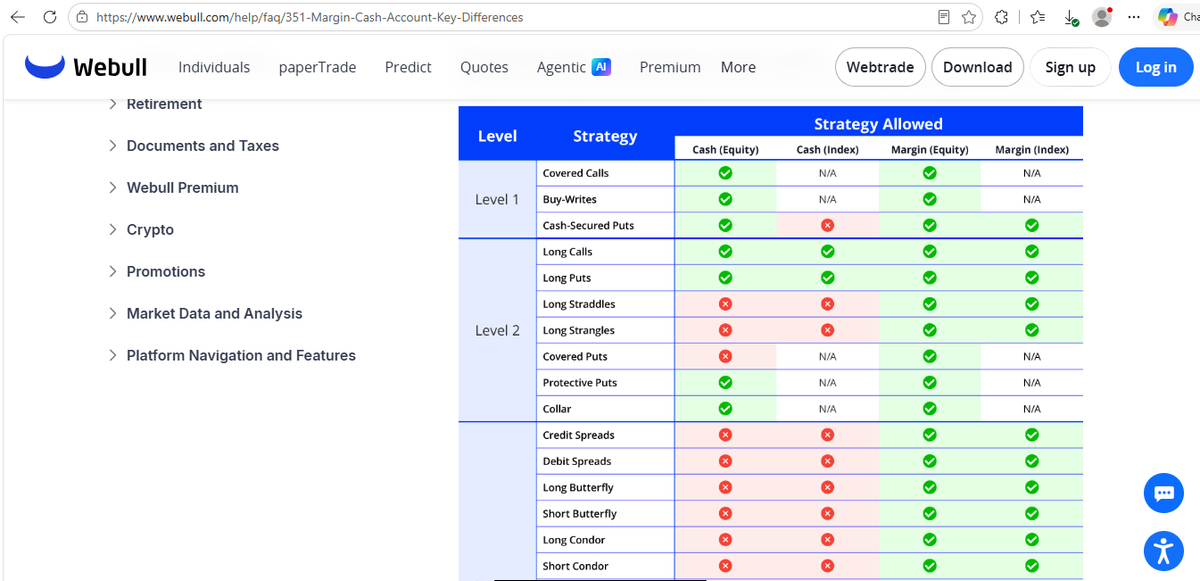Expand Documents and Taxes section

(194, 146)
